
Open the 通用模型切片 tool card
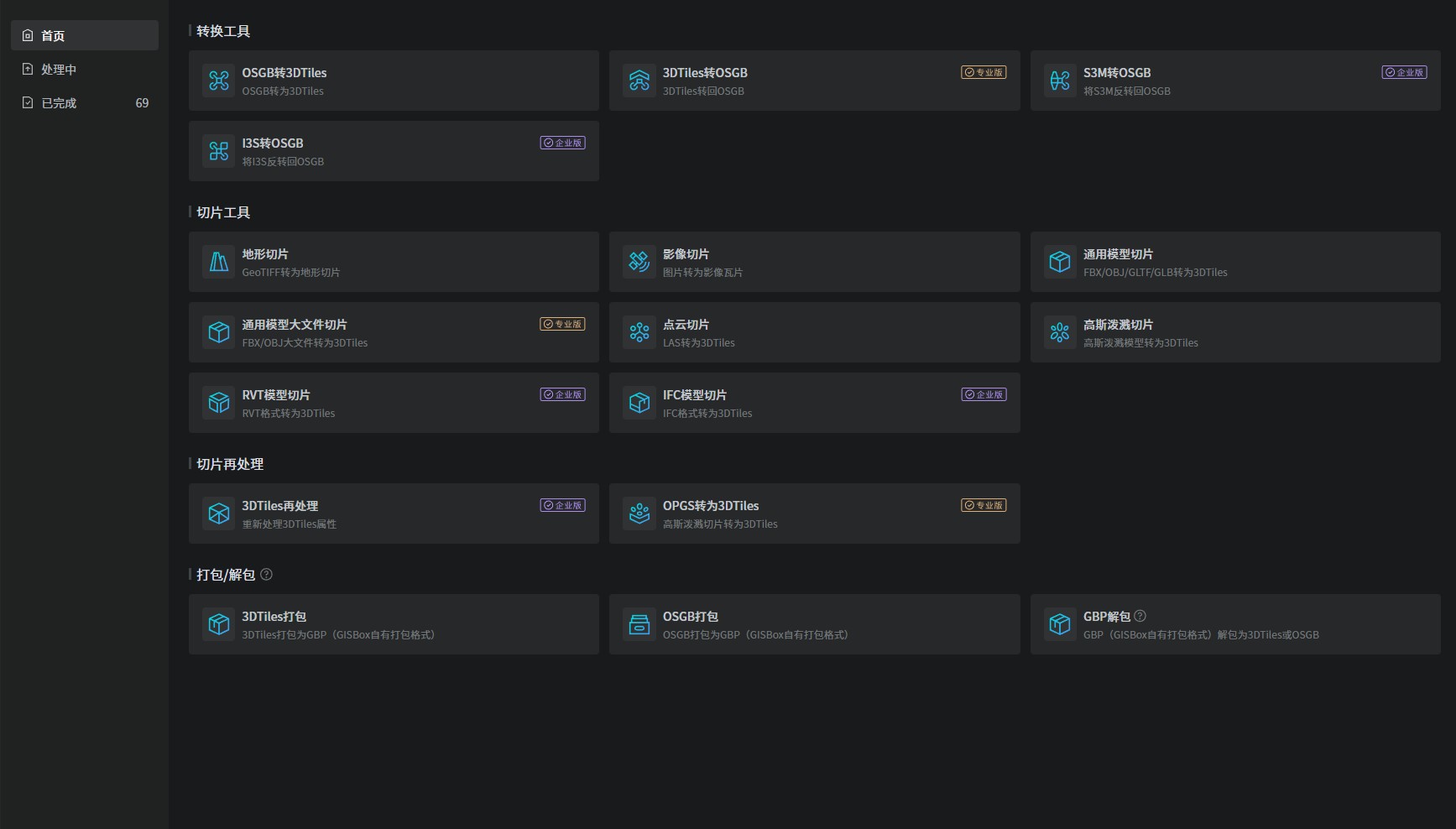pos(1234,262)
